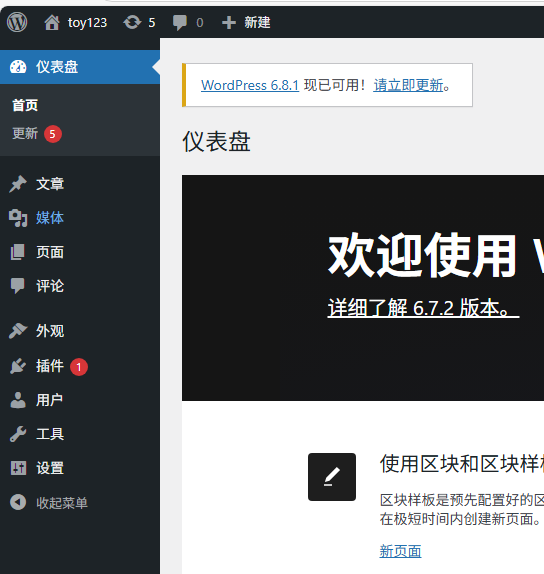Screen dimensions: 544x574
Task: Click the updates refresh icon in admin bar
Action: (132, 22)
